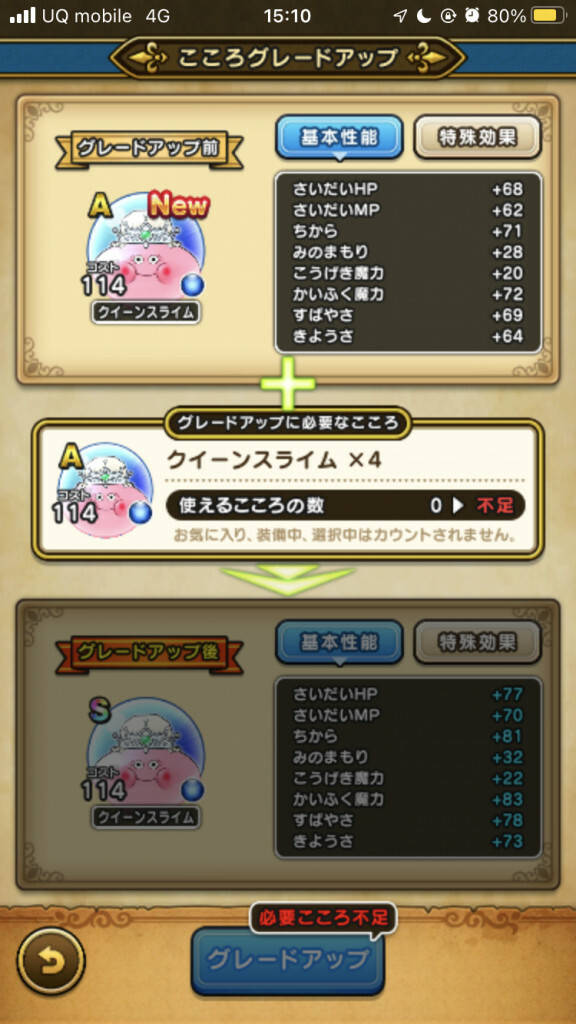Tap the New badge on the heart

pos(178,206)
